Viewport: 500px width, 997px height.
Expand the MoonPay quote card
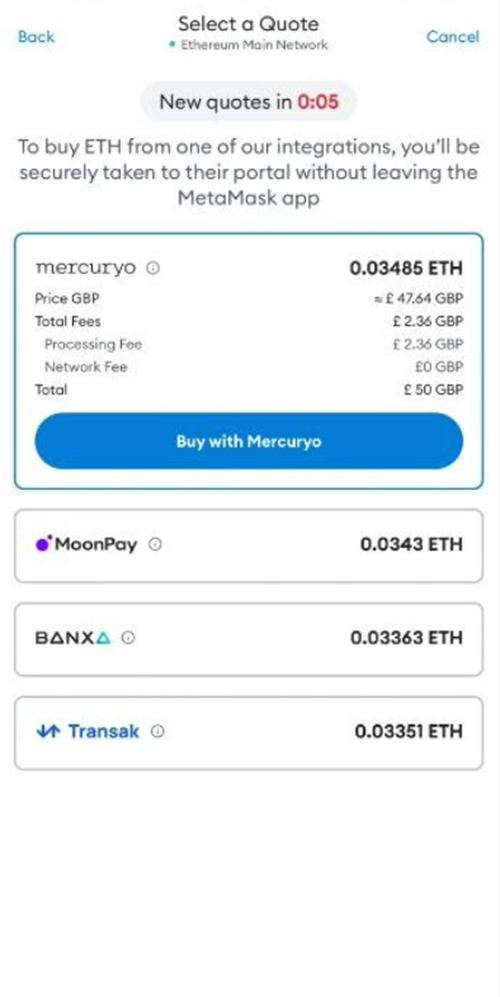[x=249, y=546]
